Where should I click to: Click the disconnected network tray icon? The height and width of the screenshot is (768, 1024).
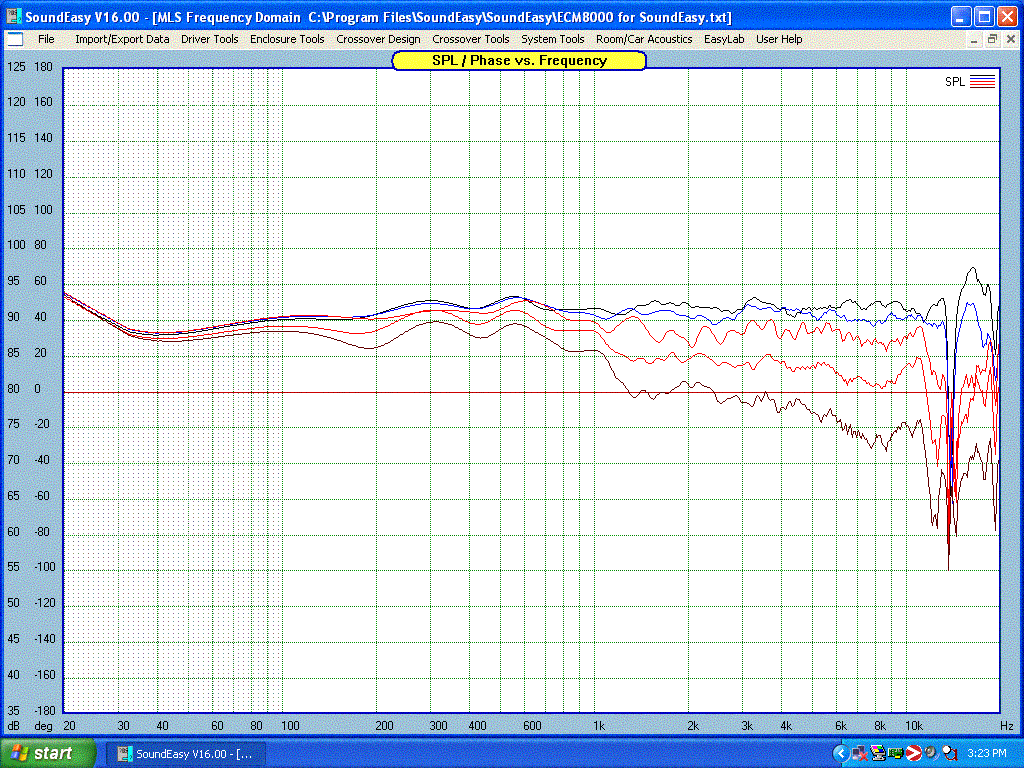click(x=860, y=754)
